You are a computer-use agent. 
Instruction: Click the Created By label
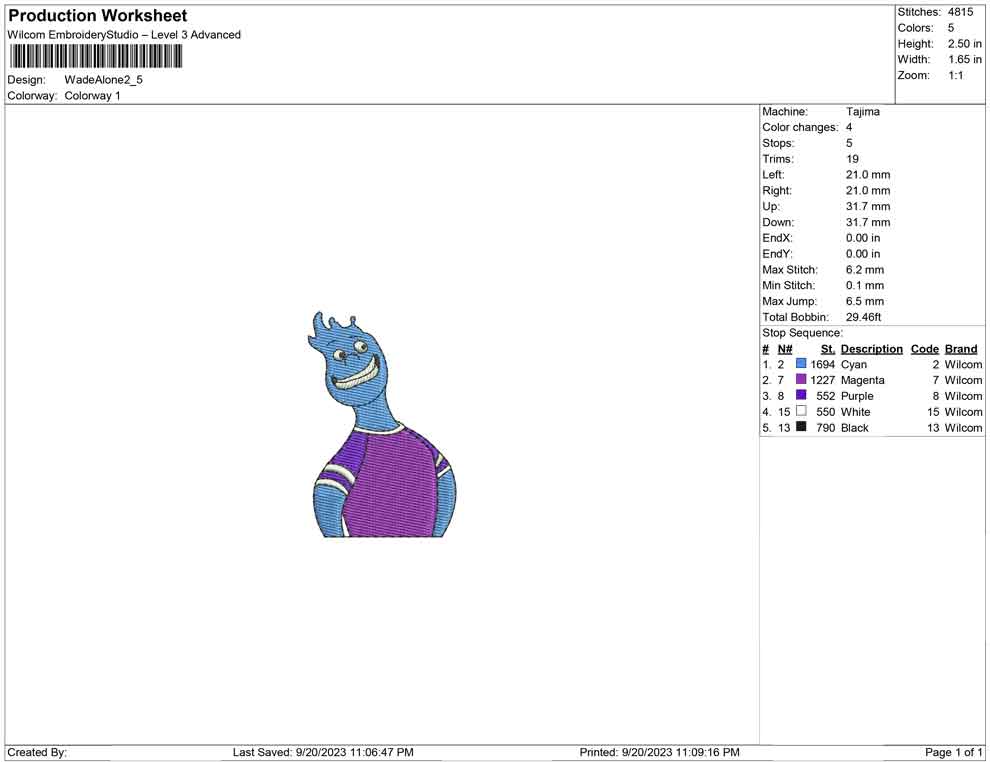coord(37,752)
